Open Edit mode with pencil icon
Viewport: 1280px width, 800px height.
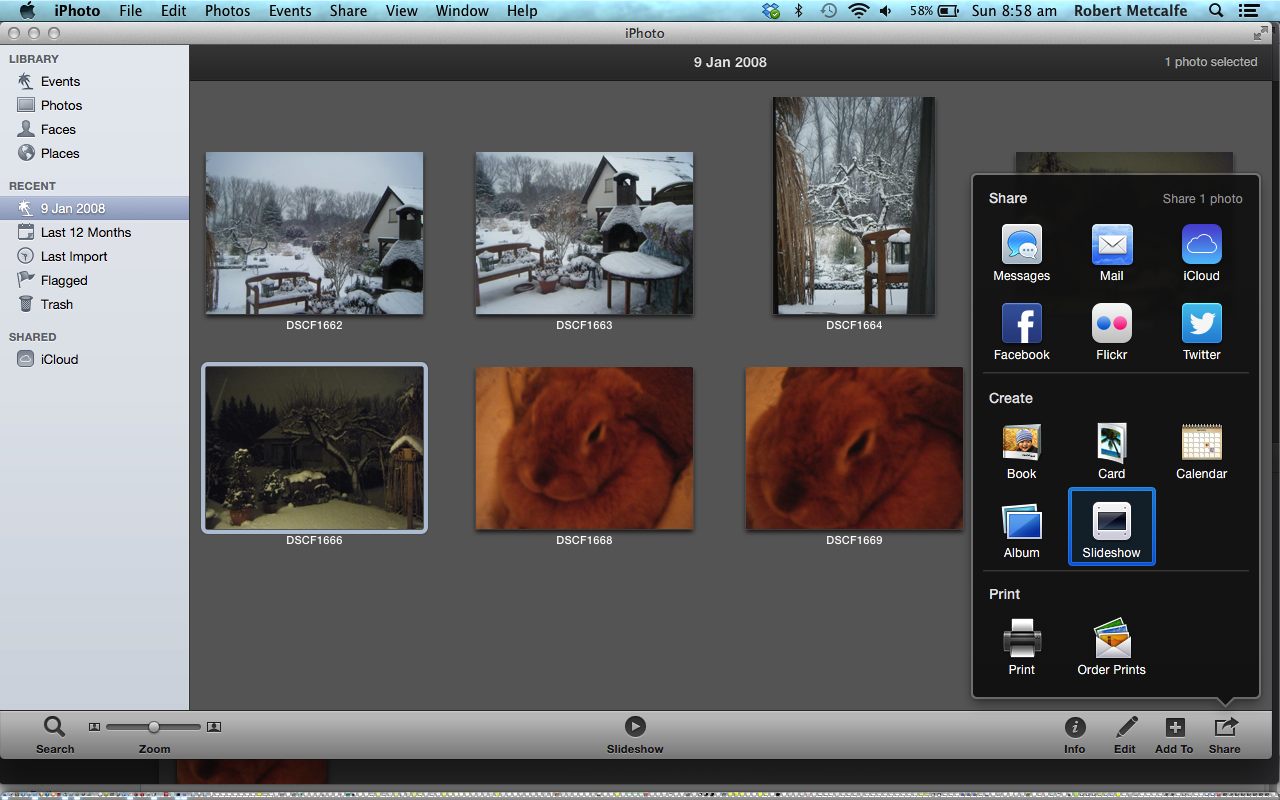1125,735
